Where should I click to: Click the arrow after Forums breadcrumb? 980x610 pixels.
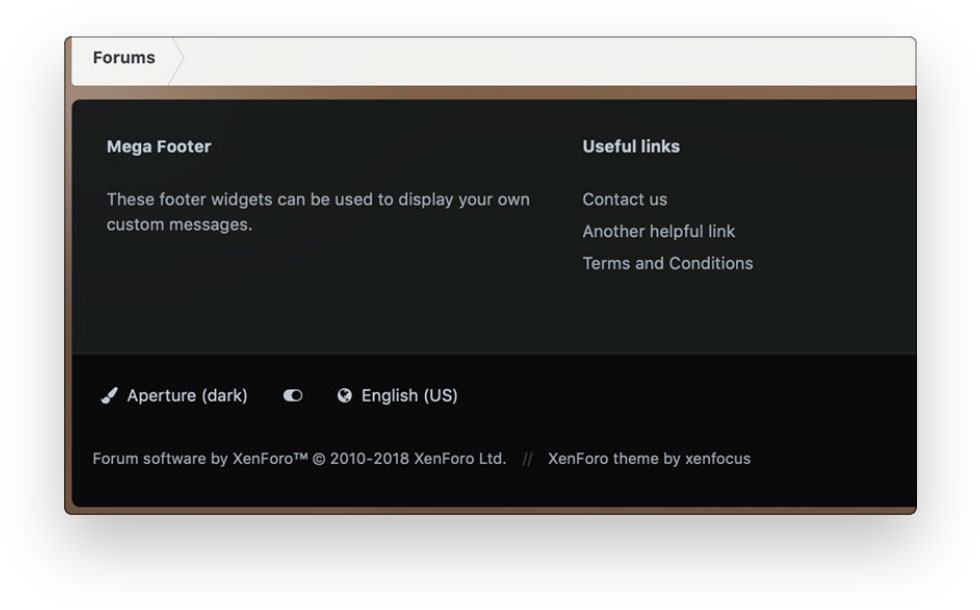[177, 59]
